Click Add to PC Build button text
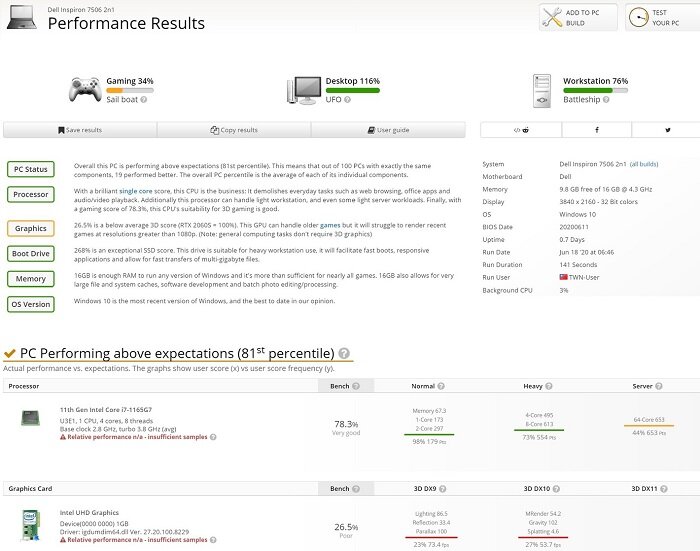 [582, 17]
